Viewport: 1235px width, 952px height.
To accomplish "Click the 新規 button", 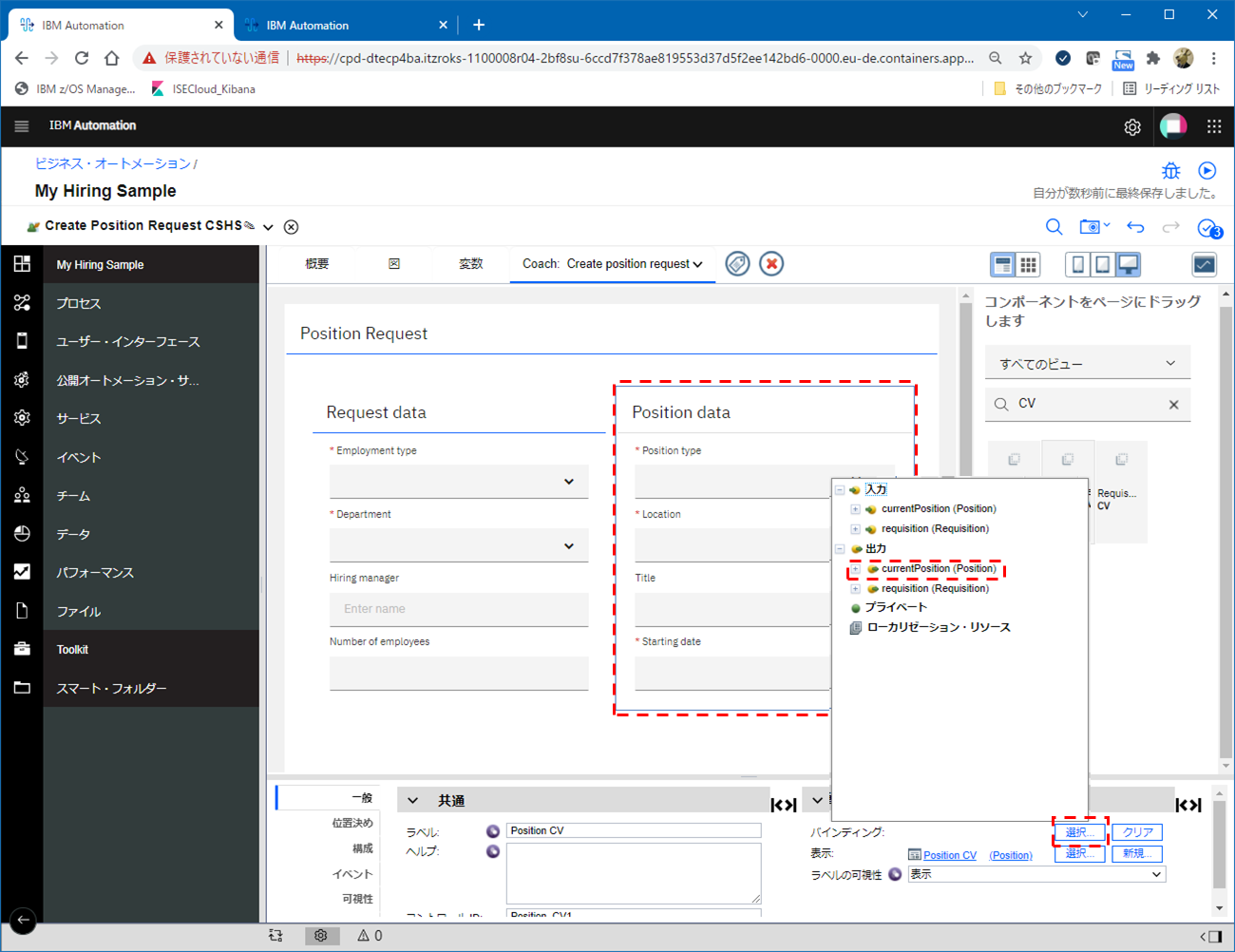I will pyautogui.click(x=1137, y=853).
